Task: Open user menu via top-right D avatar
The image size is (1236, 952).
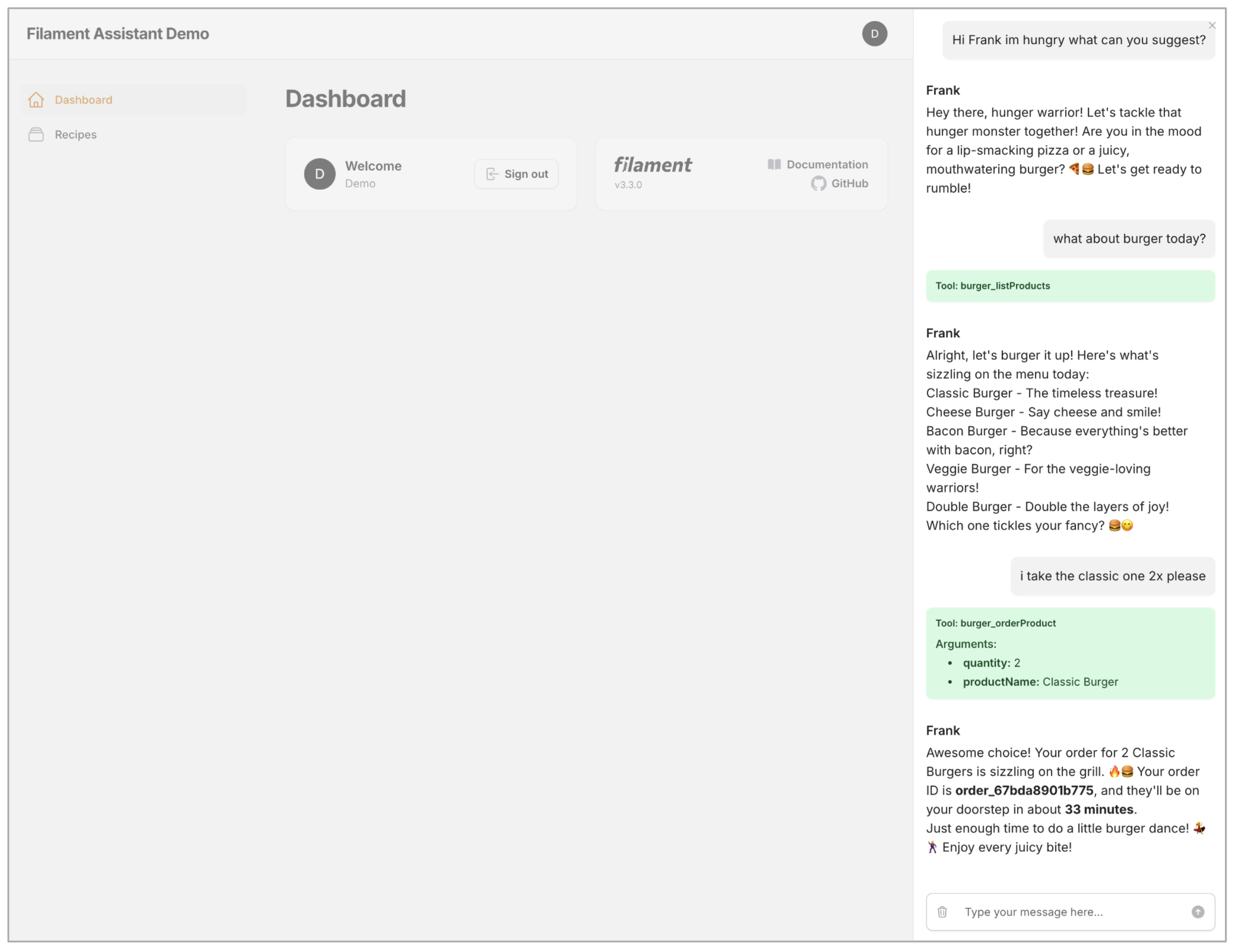Action: (874, 34)
